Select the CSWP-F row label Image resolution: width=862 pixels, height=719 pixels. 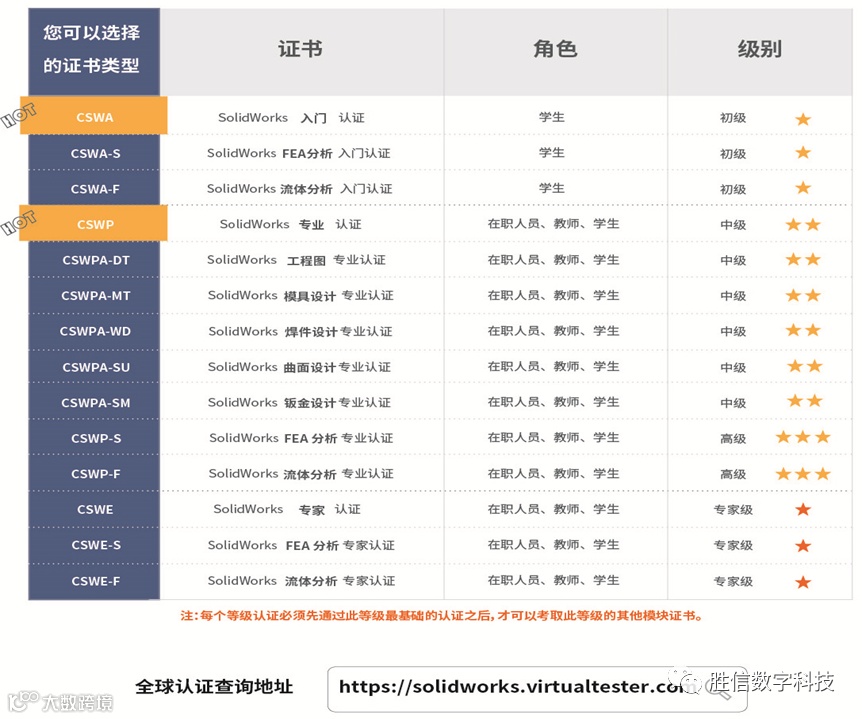tap(96, 474)
